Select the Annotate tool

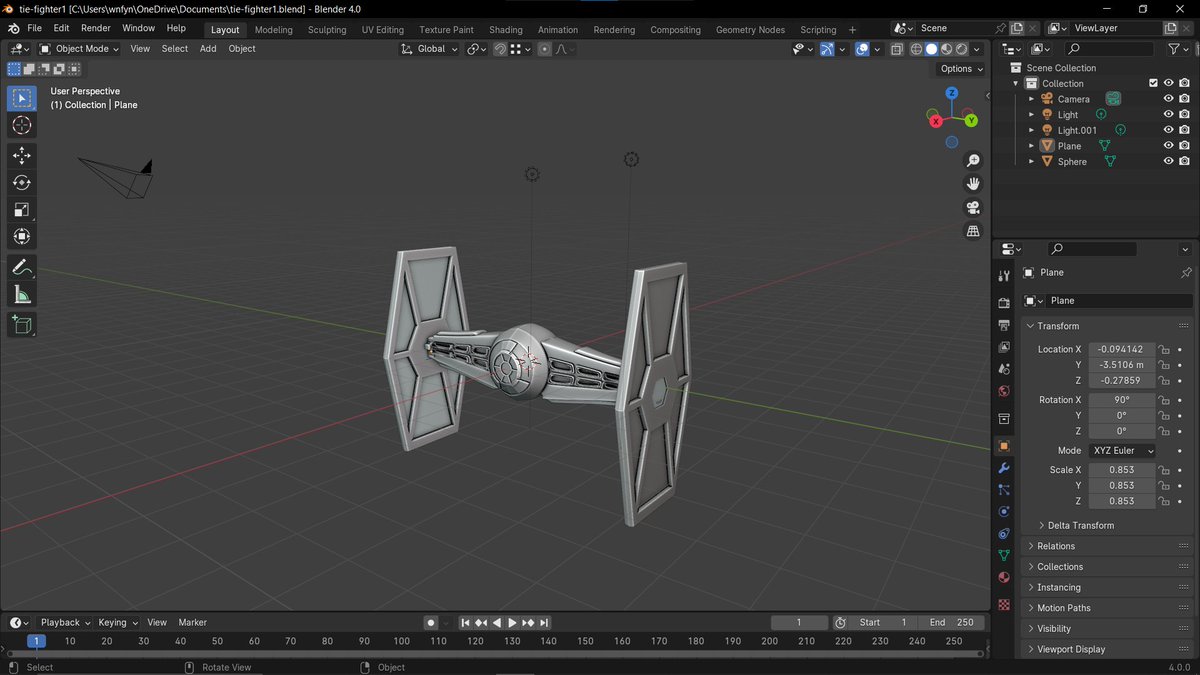tap(22, 267)
